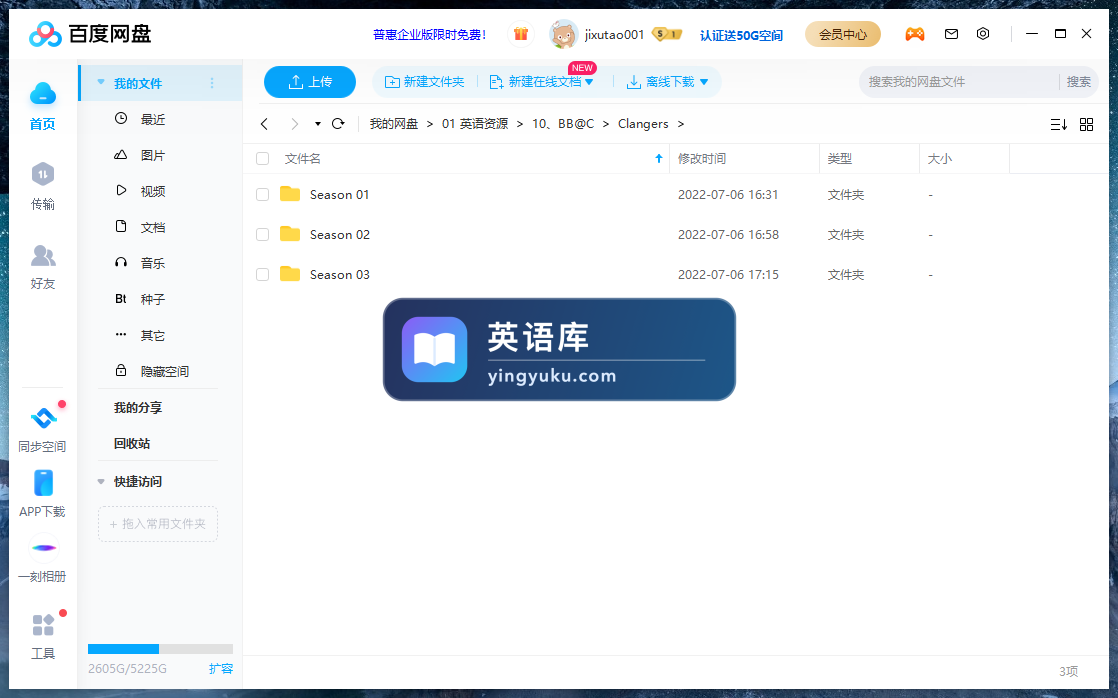The image size is (1118, 698).
Task: Click the Season 02 folder icon
Action: [290, 234]
